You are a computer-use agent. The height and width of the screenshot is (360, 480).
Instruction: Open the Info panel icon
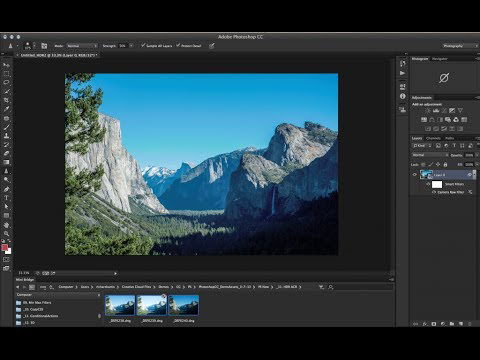pos(403,96)
